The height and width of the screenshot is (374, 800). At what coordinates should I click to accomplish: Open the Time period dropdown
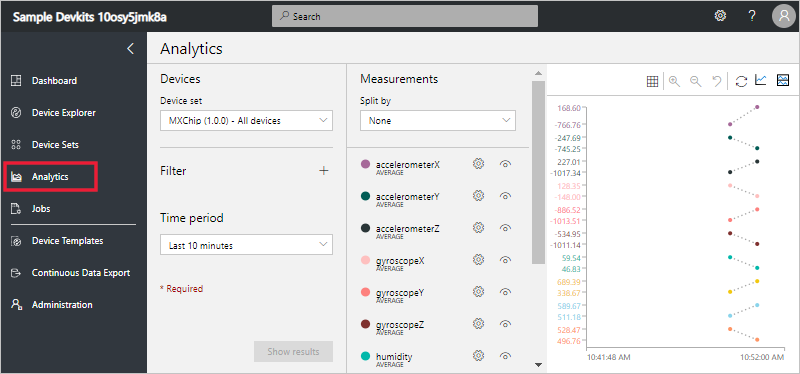tap(246, 245)
